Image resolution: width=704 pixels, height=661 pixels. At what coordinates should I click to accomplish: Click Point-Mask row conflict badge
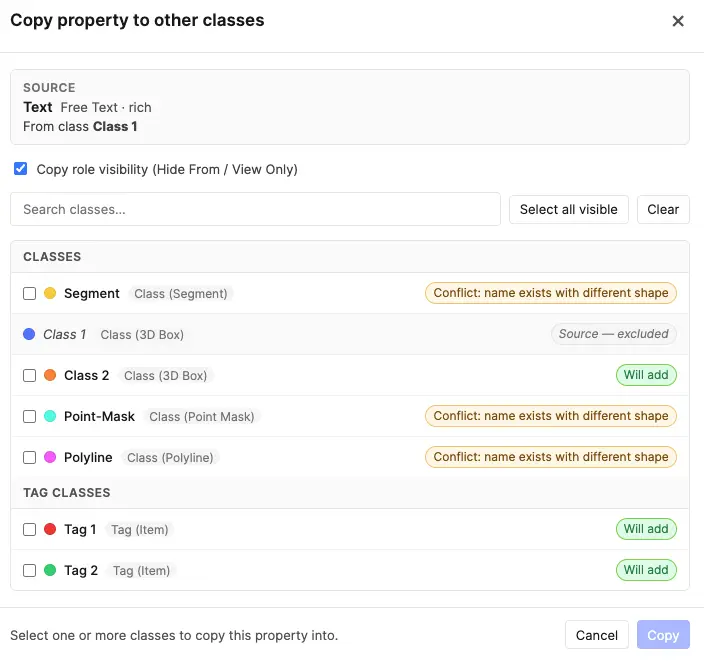point(550,416)
